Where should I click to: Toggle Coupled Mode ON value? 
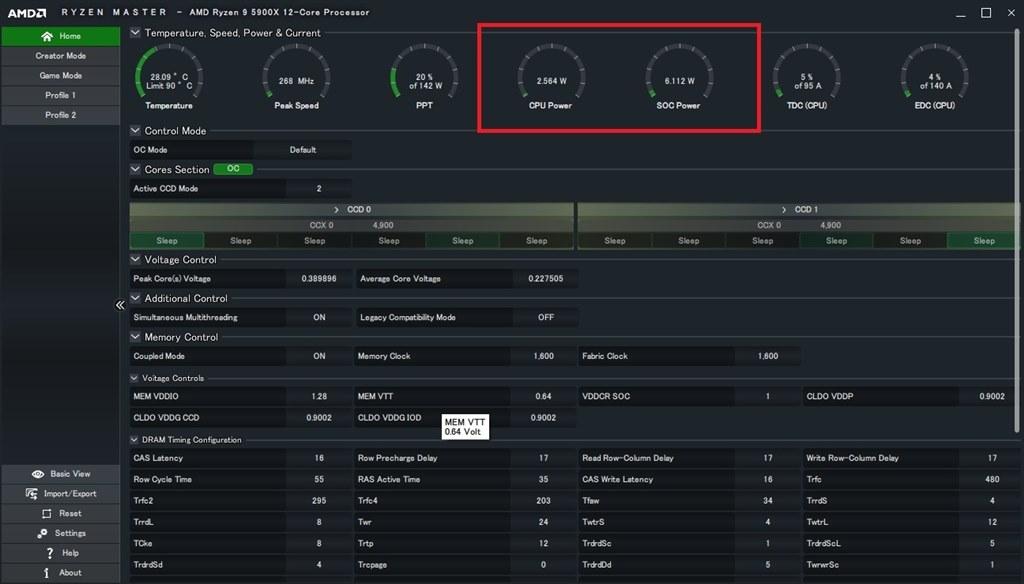pyautogui.click(x=319, y=356)
